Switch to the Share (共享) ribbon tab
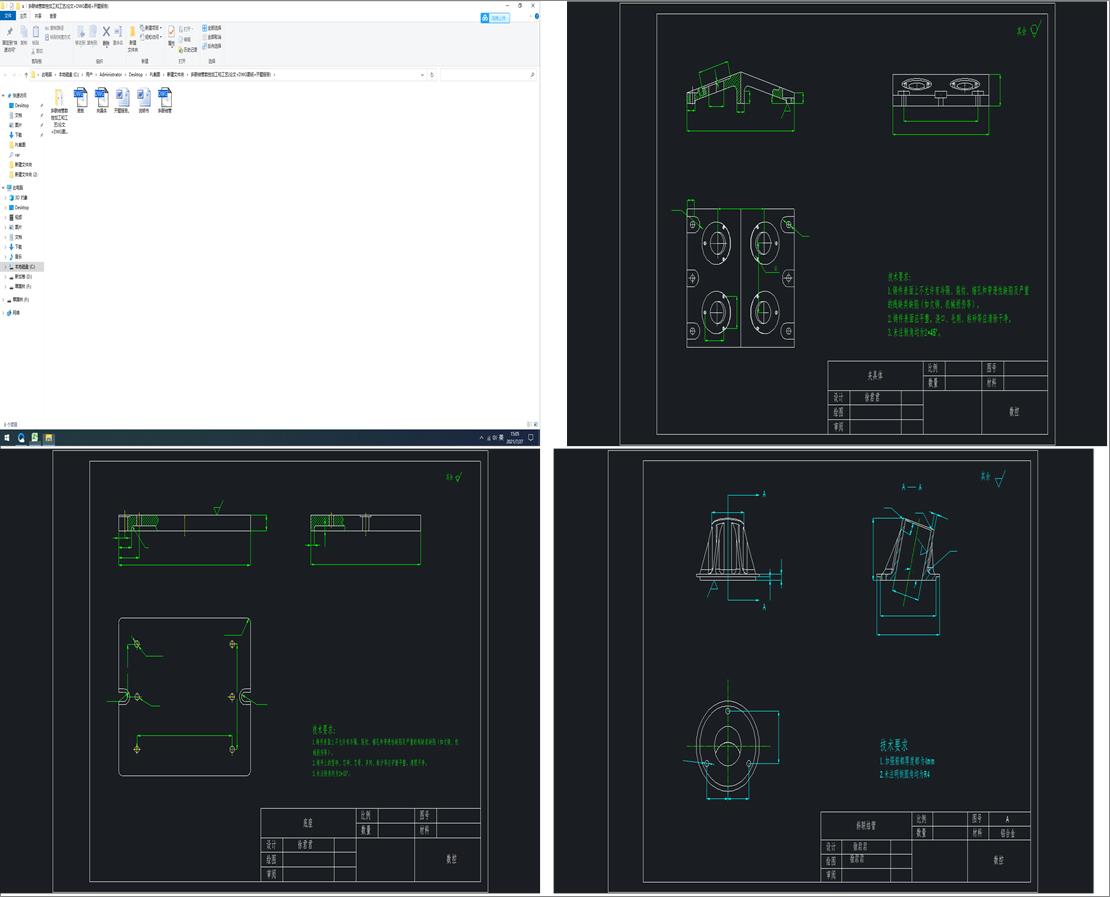1110x897 pixels. [x=38, y=16]
